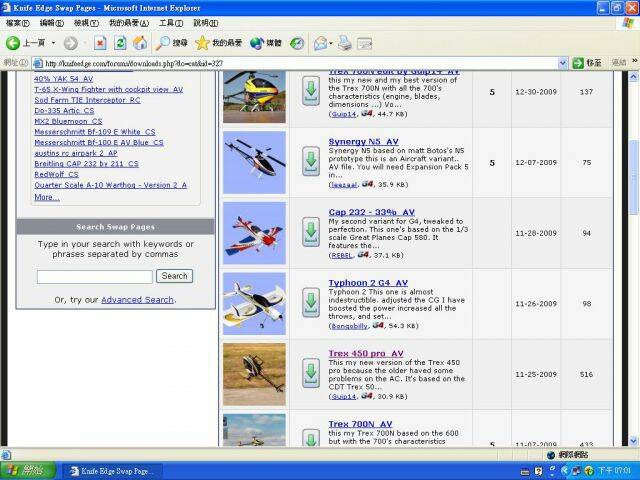Refresh the page with green arrows icon
The image size is (640, 480).
(x=120, y=43)
